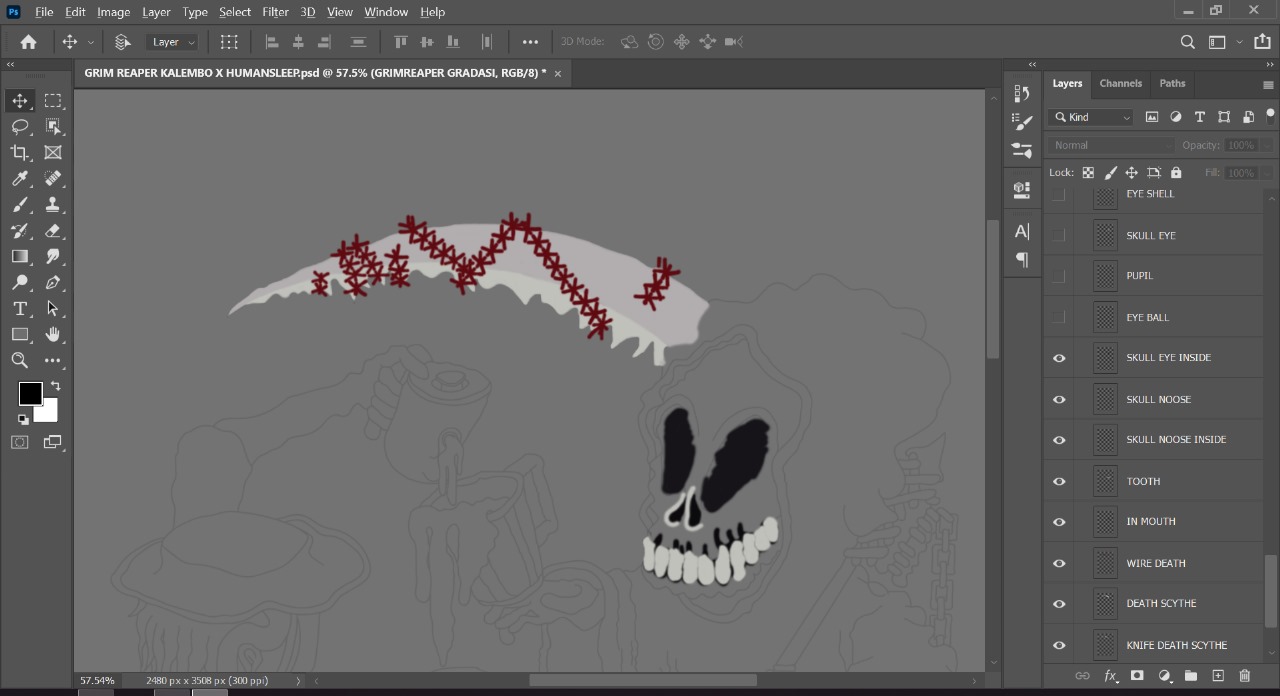Hide the TOOTH layer
Screen dimensions: 1280x696
tap(1059, 481)
